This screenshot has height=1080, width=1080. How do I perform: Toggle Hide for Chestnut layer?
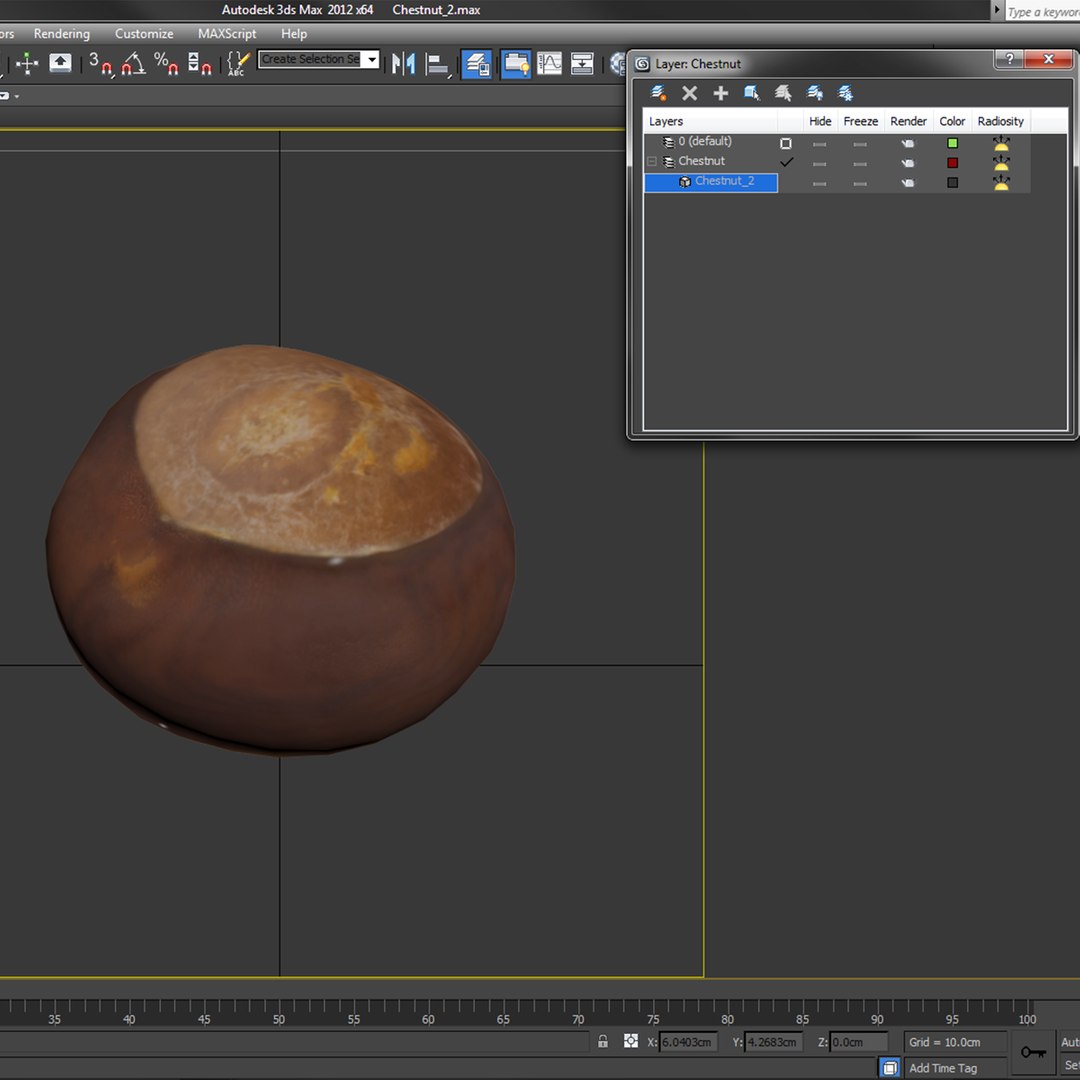(x=820, y=164)
